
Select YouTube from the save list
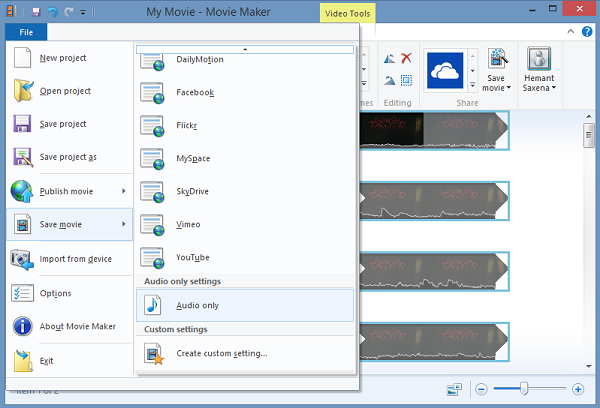(192, 257)
